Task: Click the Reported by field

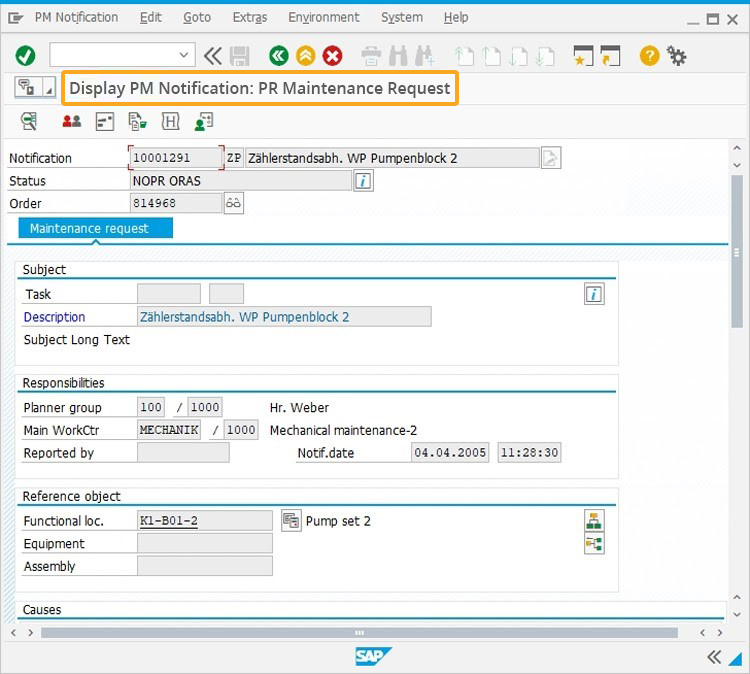Action: (x=183, y=453)
